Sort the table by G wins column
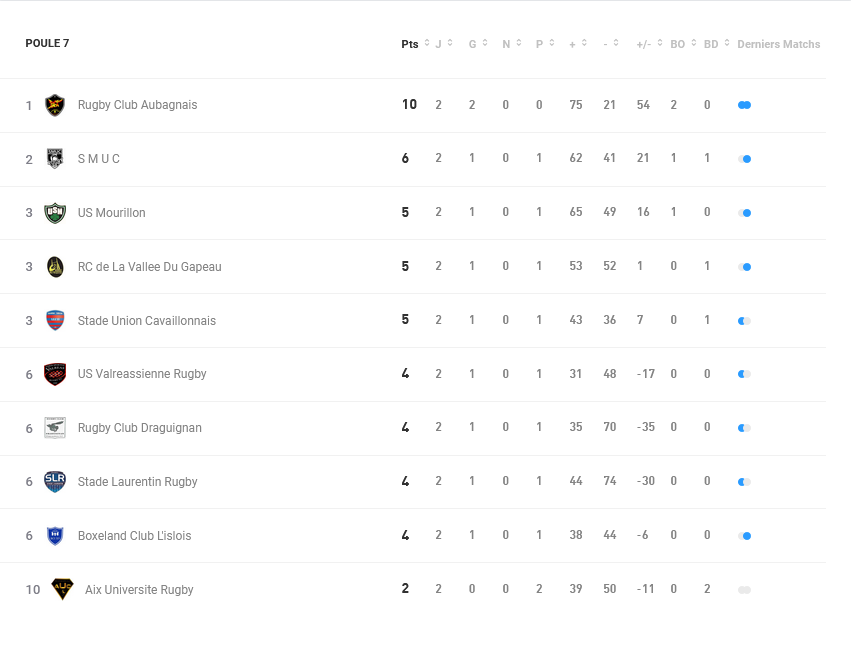The height and width of the screenshot is (647, 851). pos(473,44)
